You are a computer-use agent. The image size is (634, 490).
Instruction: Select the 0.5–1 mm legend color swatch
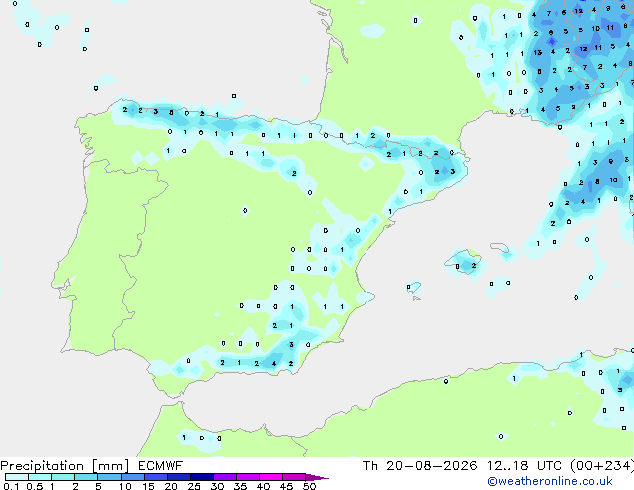tap(40, 477)
